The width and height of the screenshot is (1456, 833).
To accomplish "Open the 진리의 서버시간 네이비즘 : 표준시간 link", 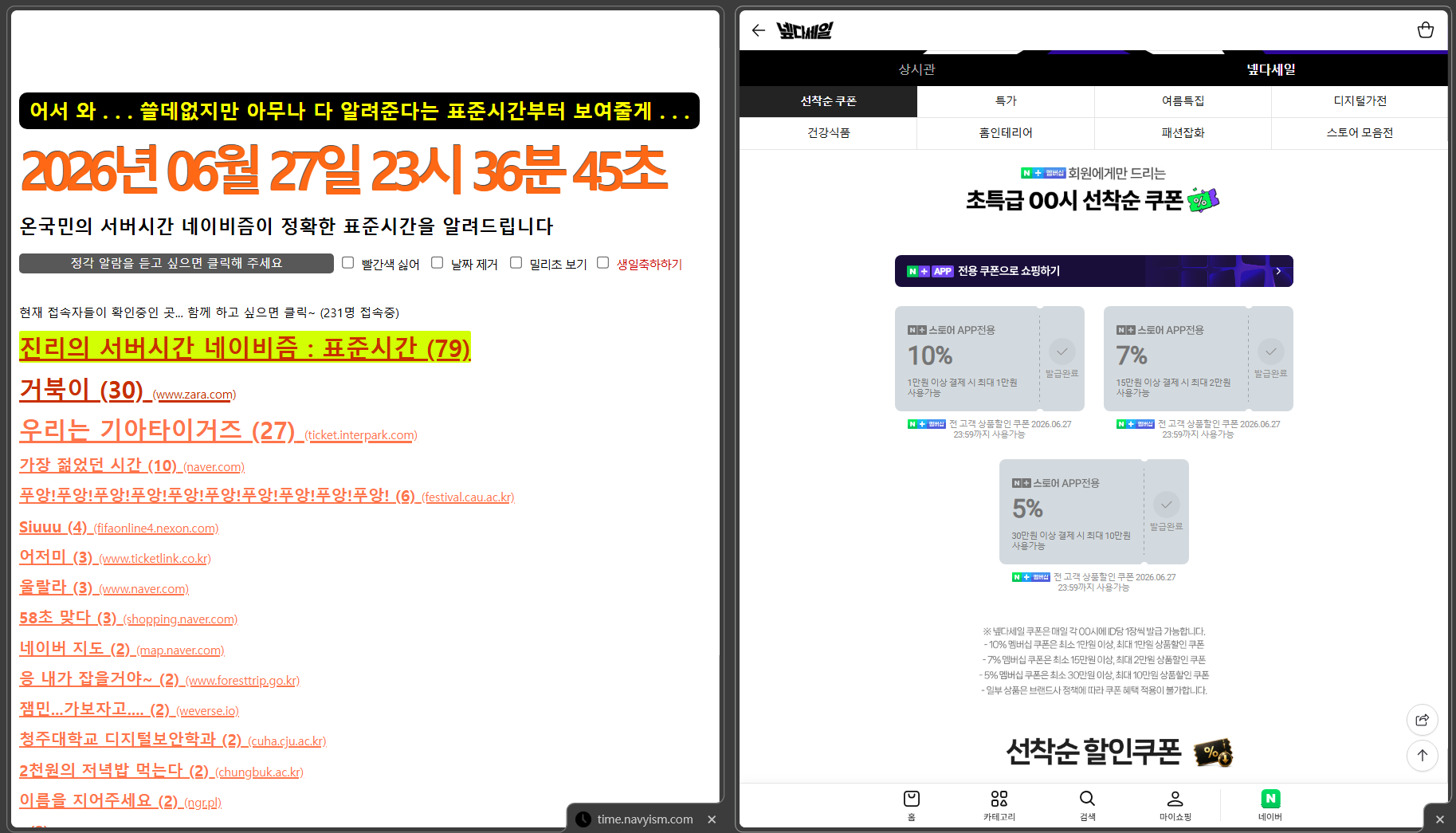I will (245, 348).
